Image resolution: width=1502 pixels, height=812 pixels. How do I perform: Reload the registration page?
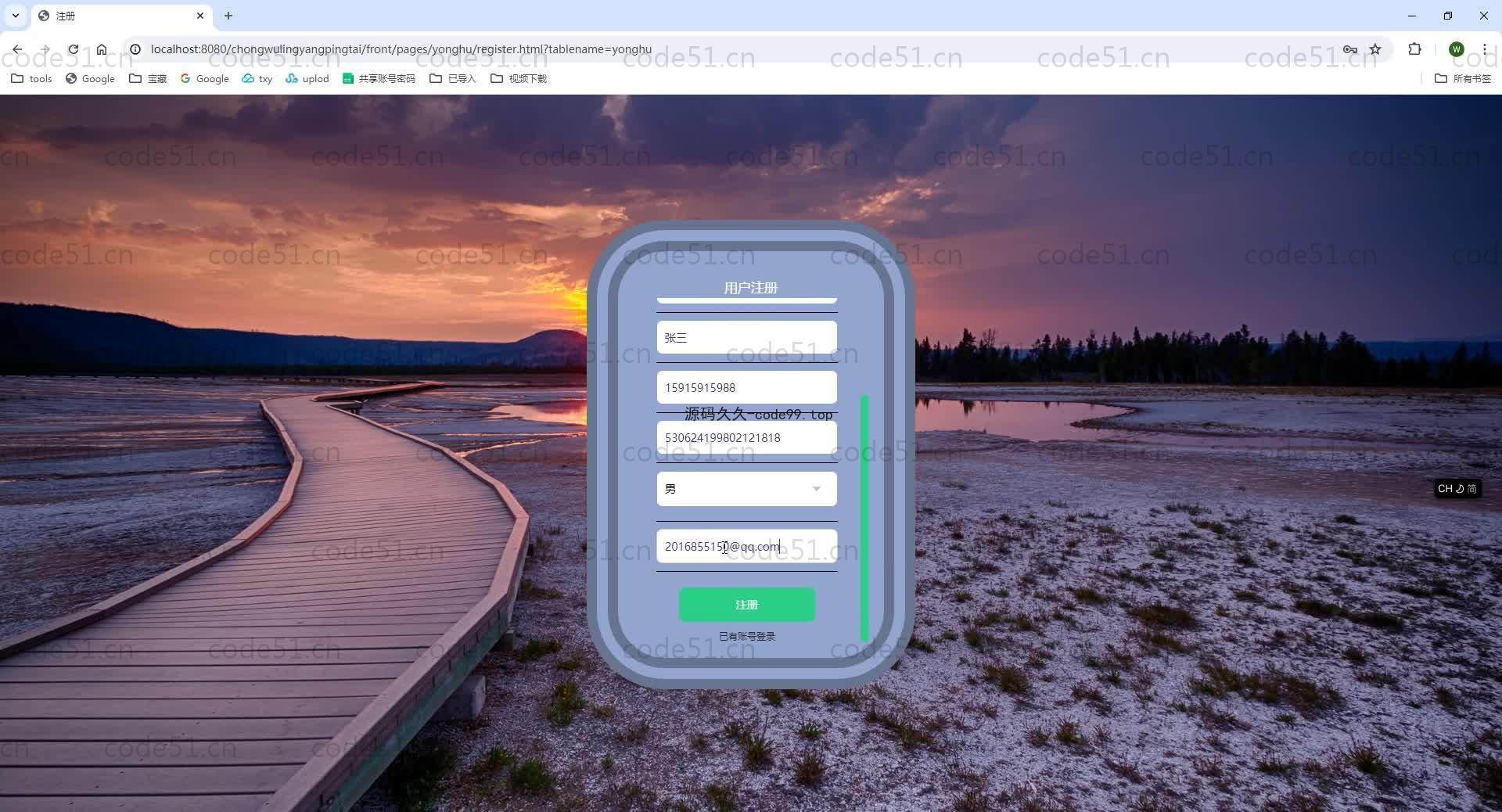click(73, 49)
